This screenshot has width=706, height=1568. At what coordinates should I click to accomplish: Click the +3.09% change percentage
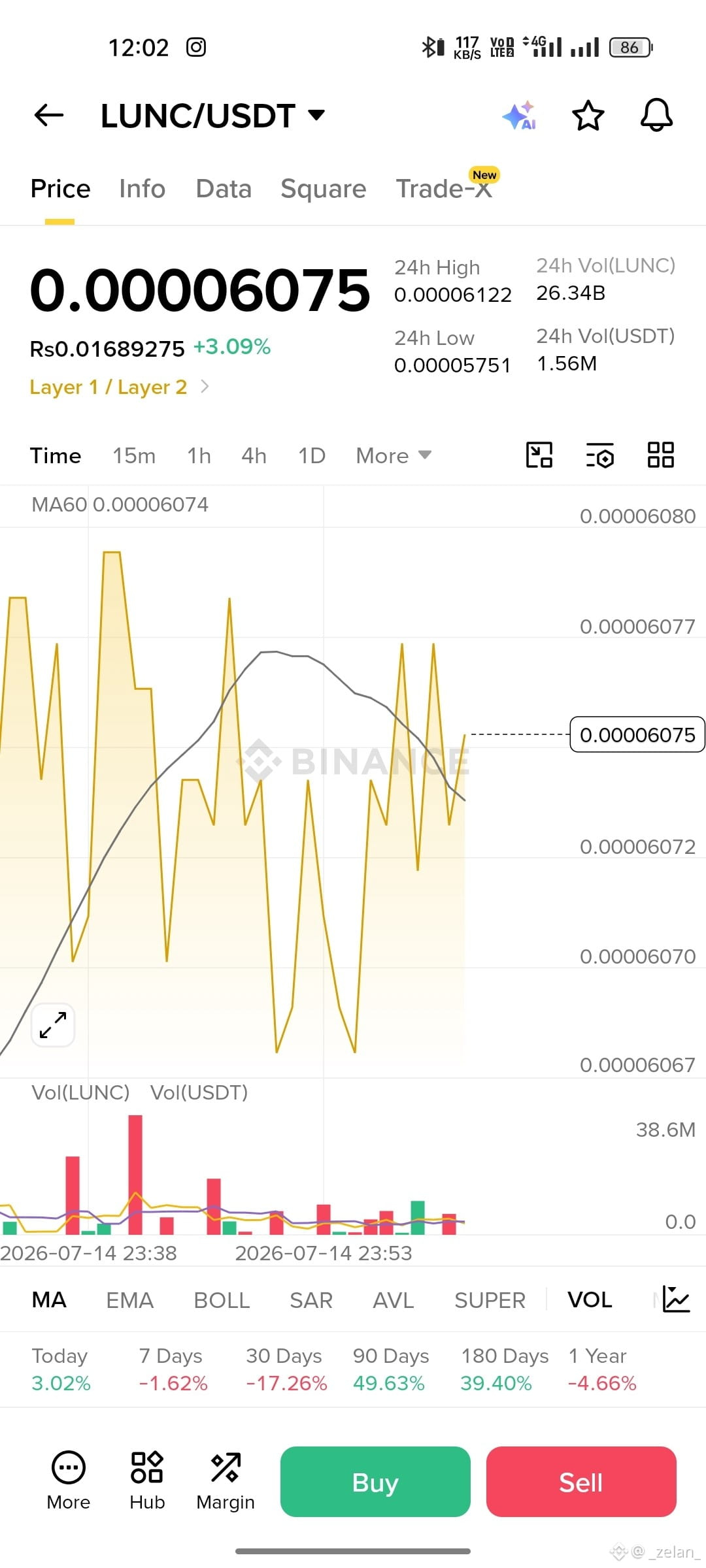pyautogui.click(x=232, y=346)
